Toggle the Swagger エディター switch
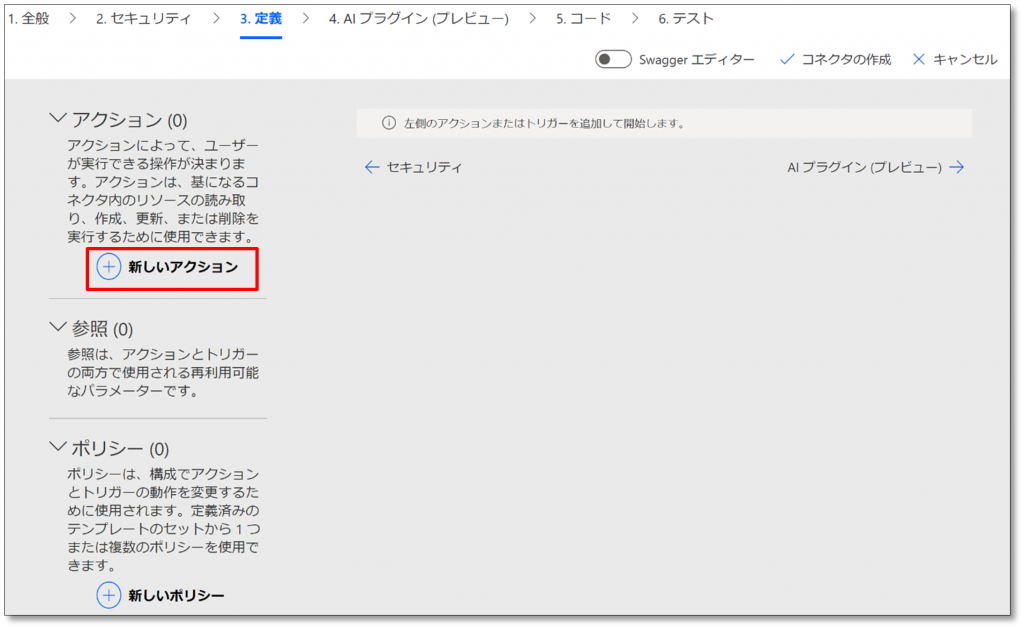This screenshot has width=1024, height=629. point(613,59)
